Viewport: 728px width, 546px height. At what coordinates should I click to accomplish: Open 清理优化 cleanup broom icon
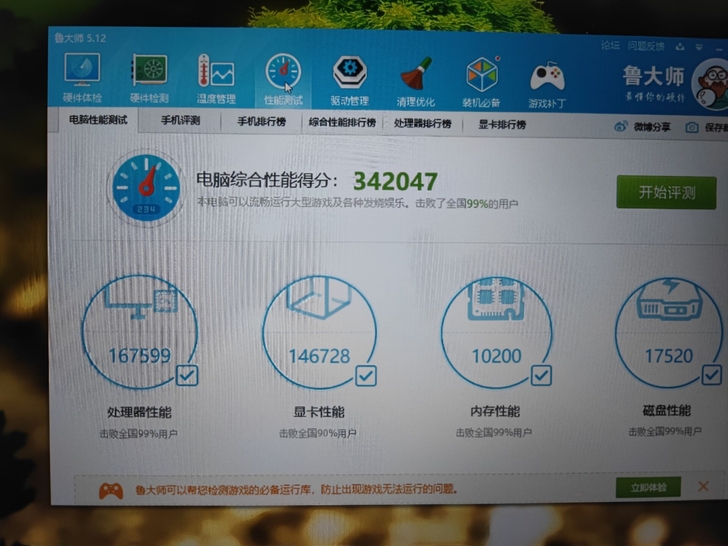pyautogui.click(x=416, y=82)
